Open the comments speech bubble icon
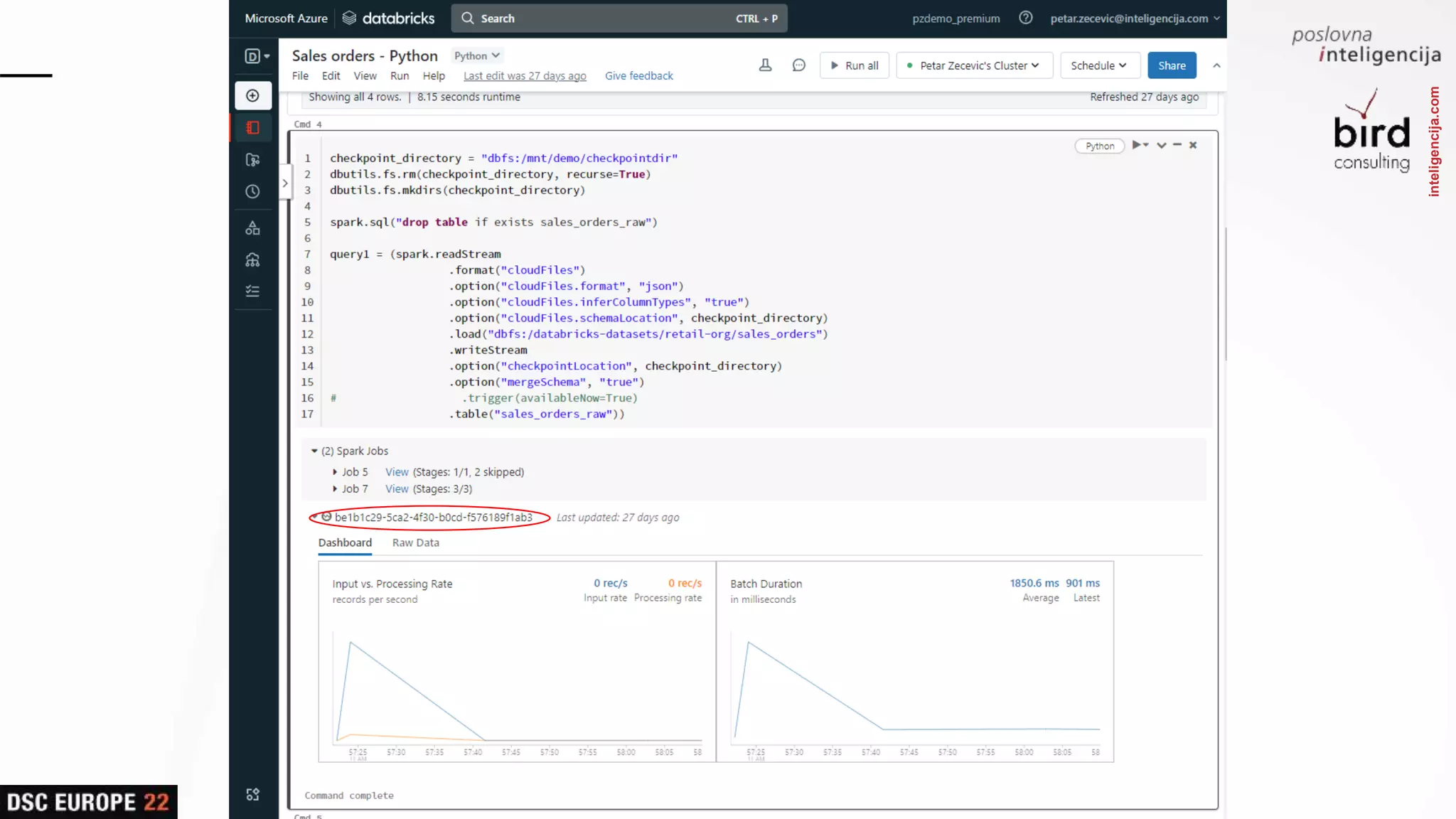The width and height of the screenshot is (1456, 819). pos(798,65)
